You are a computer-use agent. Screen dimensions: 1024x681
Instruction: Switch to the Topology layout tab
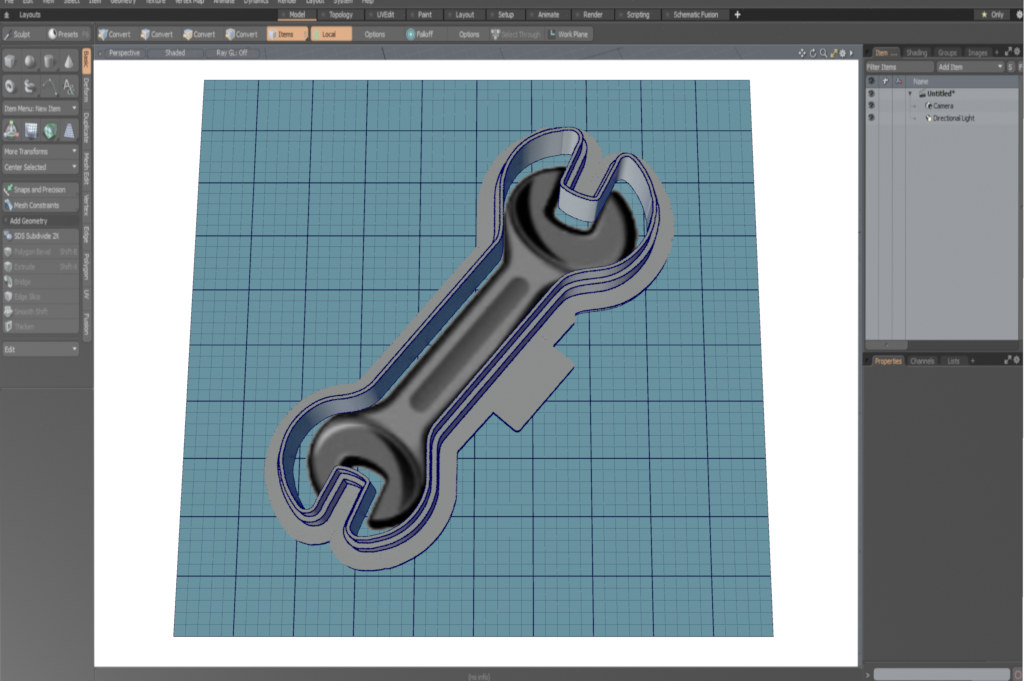coord(340,15)
